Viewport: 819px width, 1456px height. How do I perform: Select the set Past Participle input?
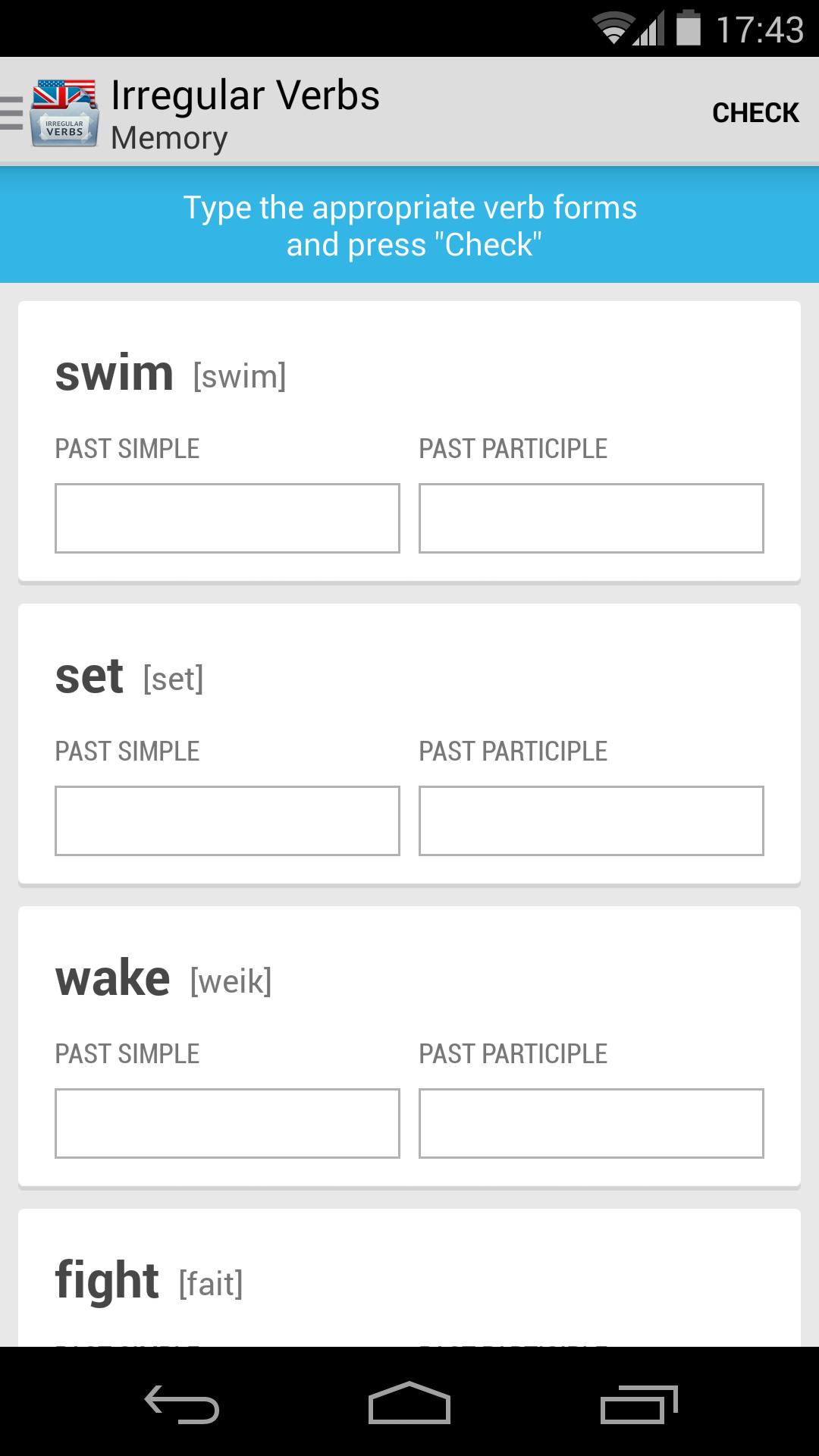pos(591,821)
